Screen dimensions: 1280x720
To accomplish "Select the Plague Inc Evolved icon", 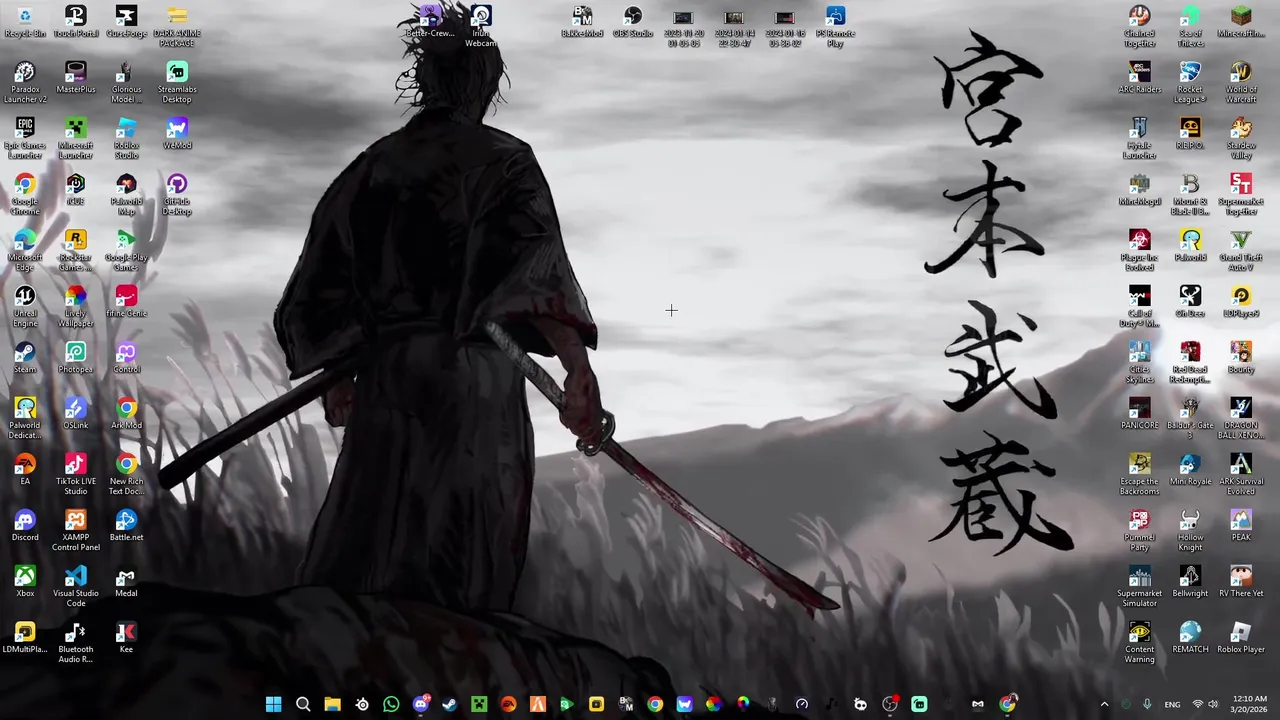I will 1139,251.
